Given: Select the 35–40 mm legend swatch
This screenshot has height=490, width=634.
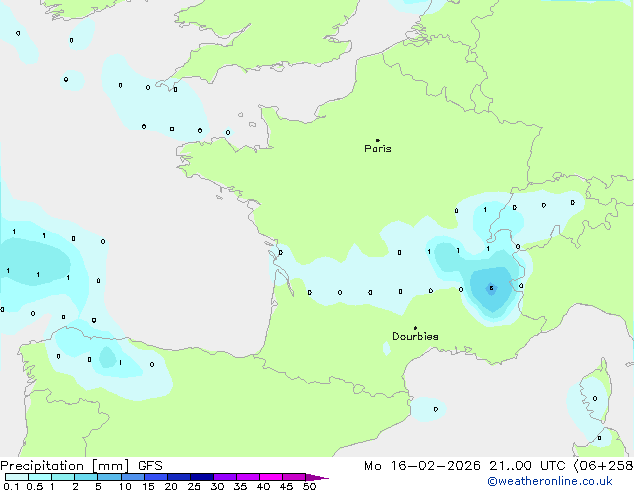Looking at the screenshot, I should tap(247, 477).
